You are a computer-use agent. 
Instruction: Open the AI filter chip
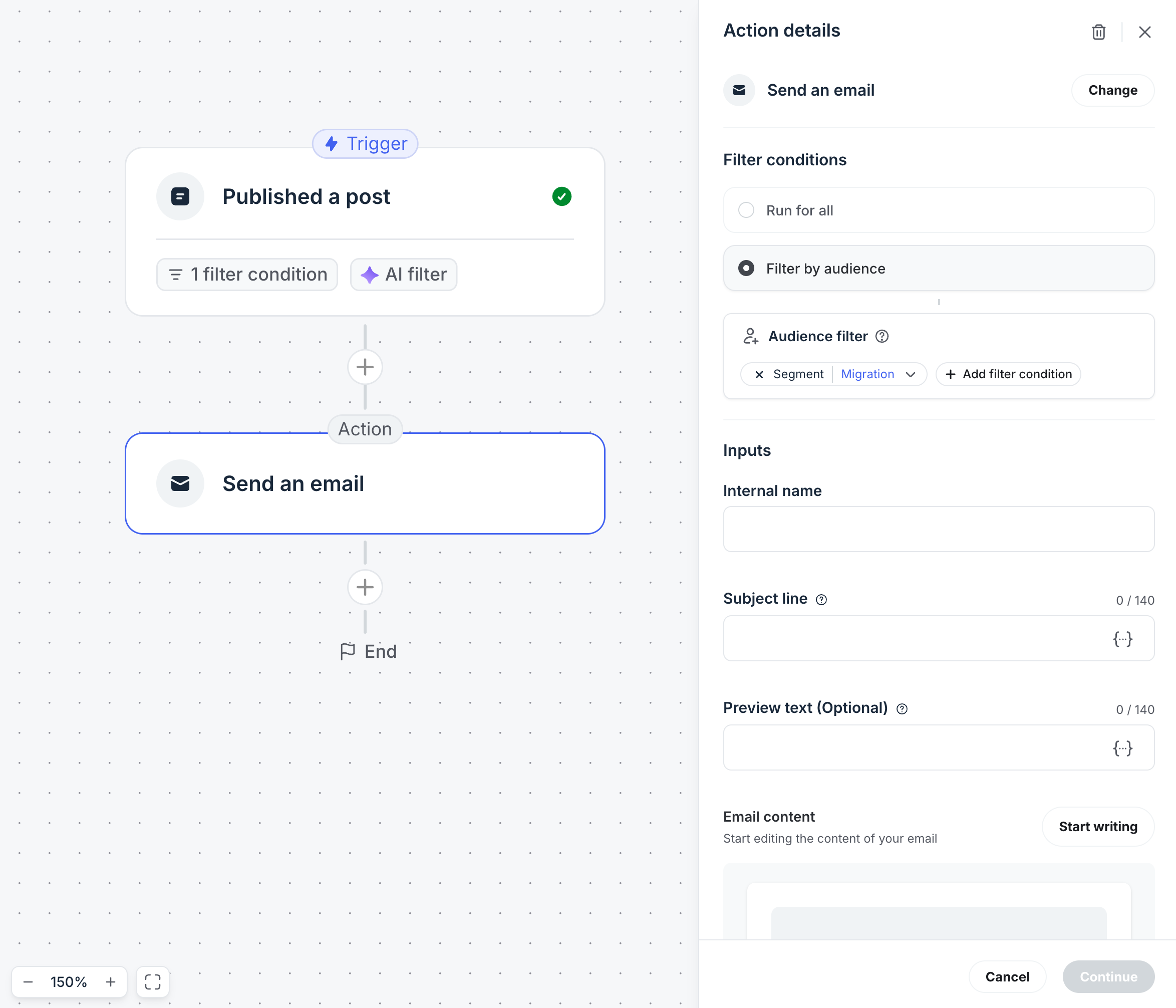[x=404, y=274]
